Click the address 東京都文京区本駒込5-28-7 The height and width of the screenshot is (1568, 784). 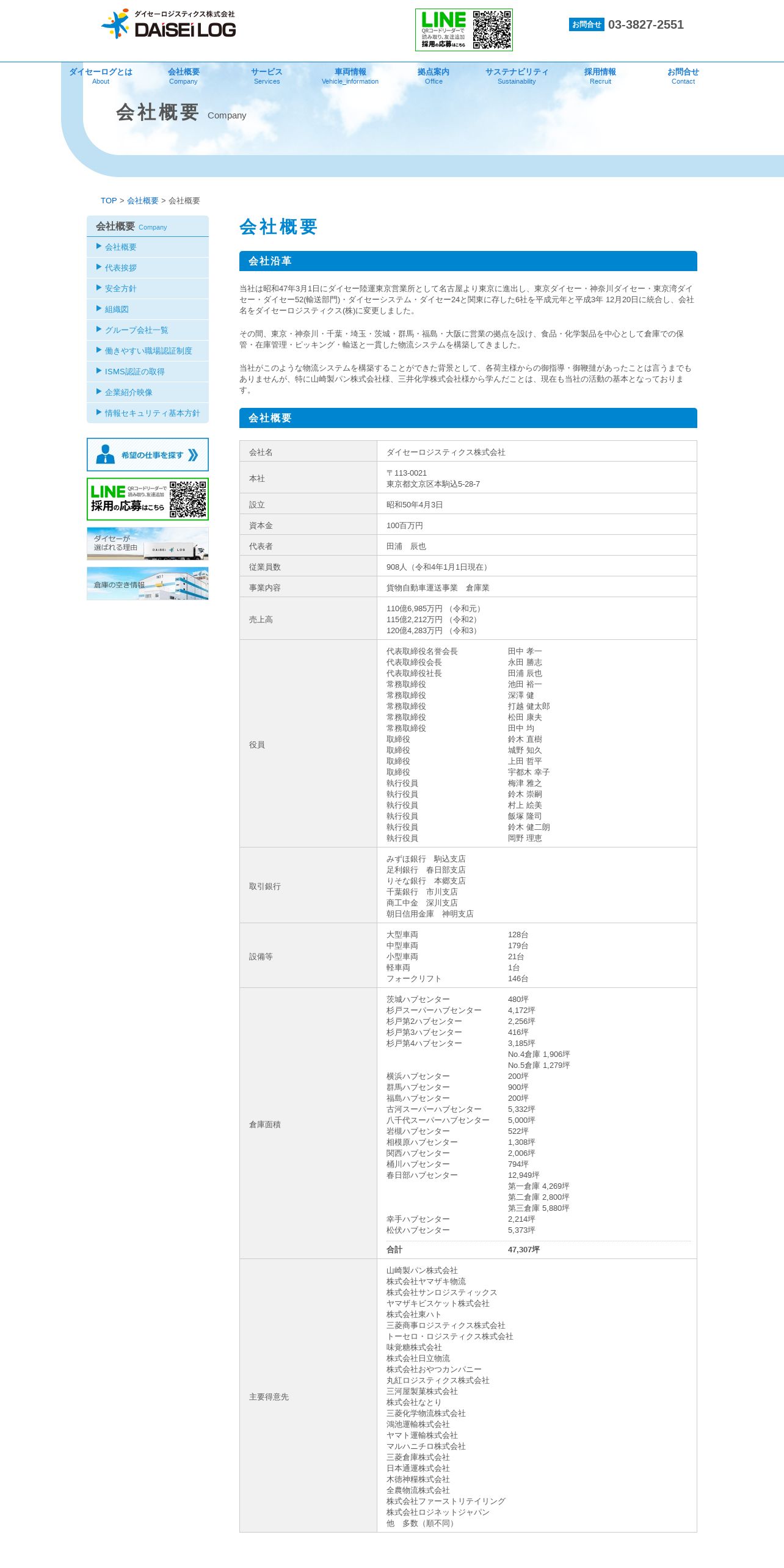click(433, 484)
